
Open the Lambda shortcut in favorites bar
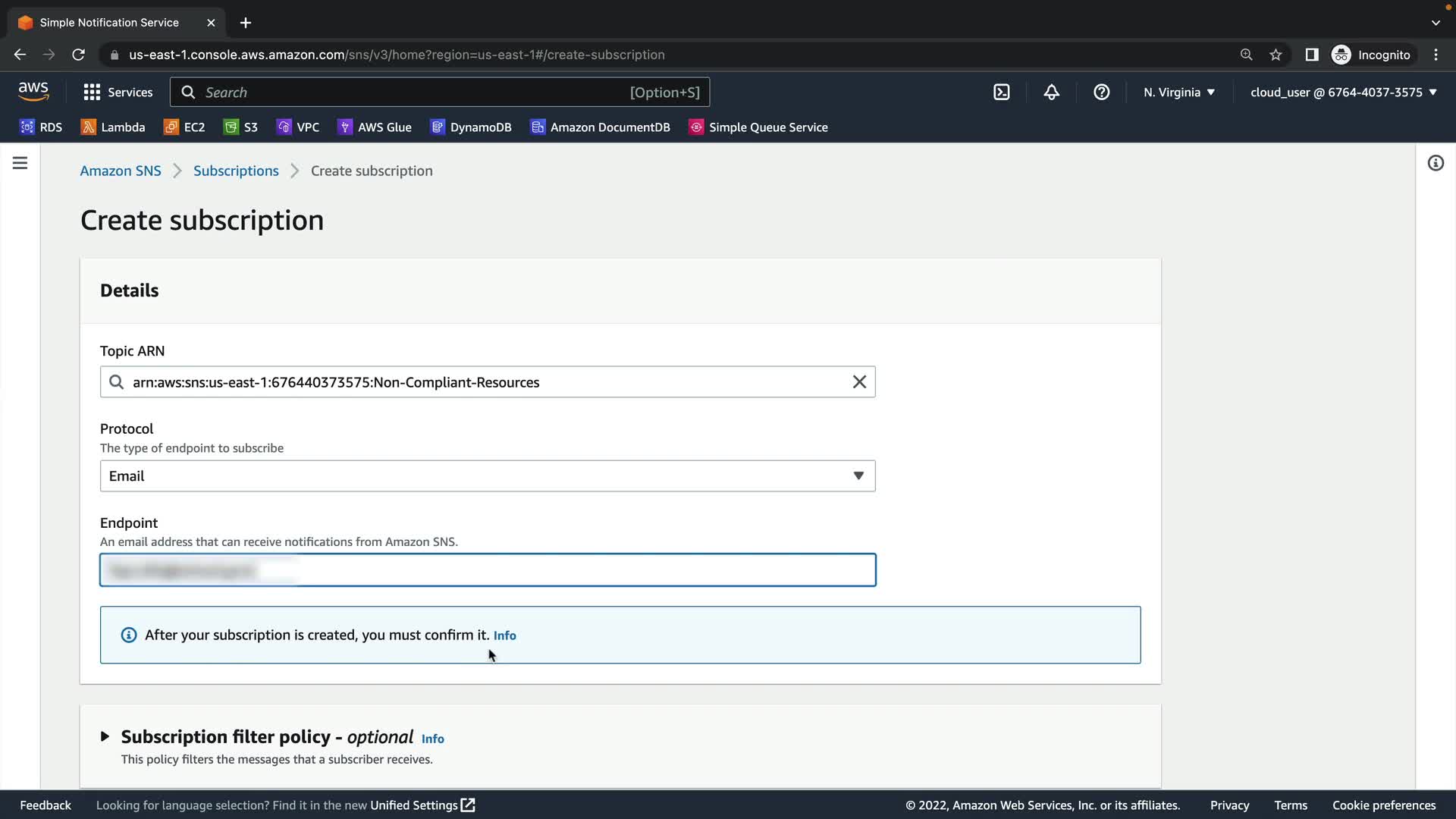coord(113,127)
